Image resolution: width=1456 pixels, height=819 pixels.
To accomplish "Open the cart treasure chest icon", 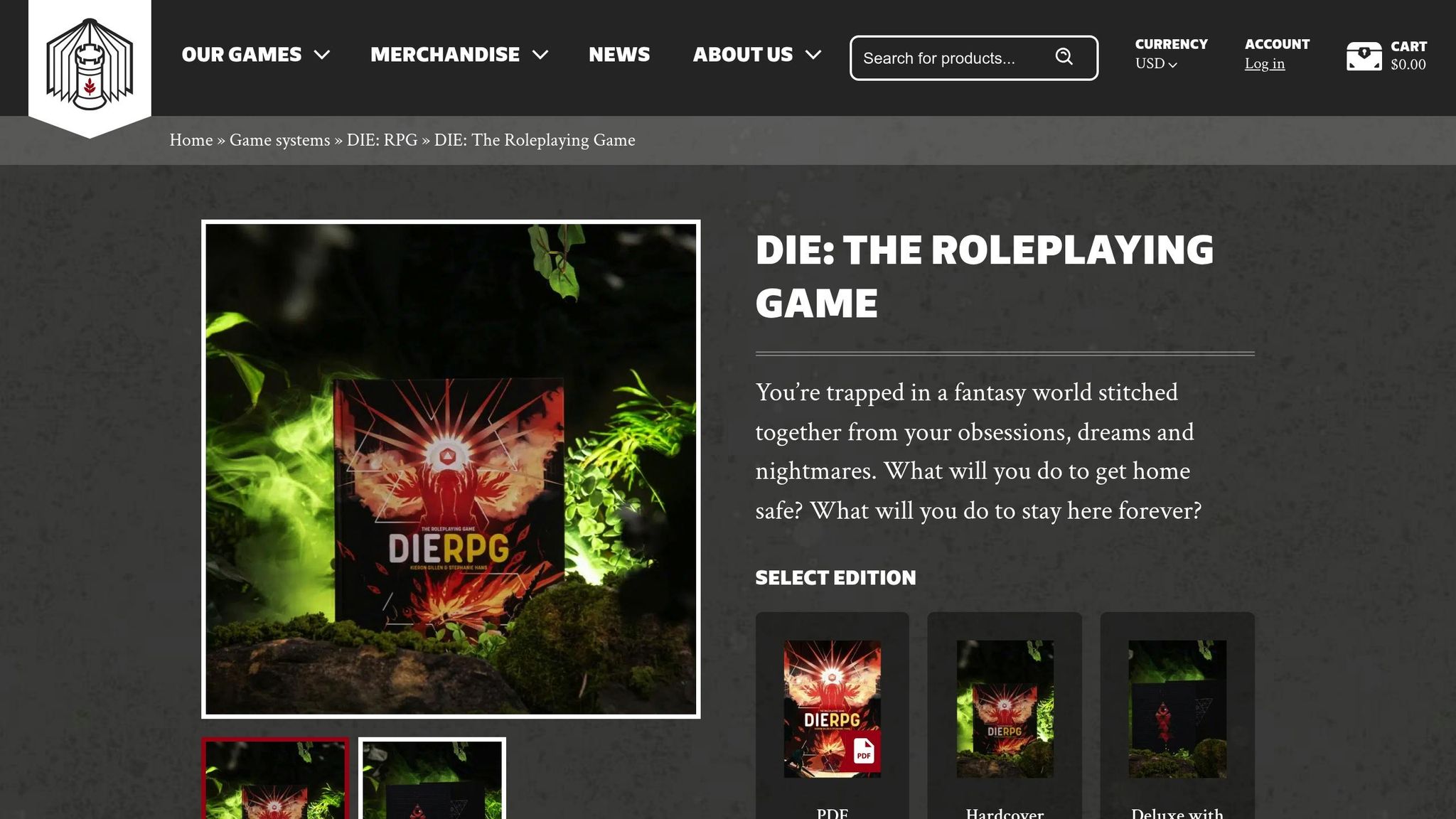I will point(1364,56).
